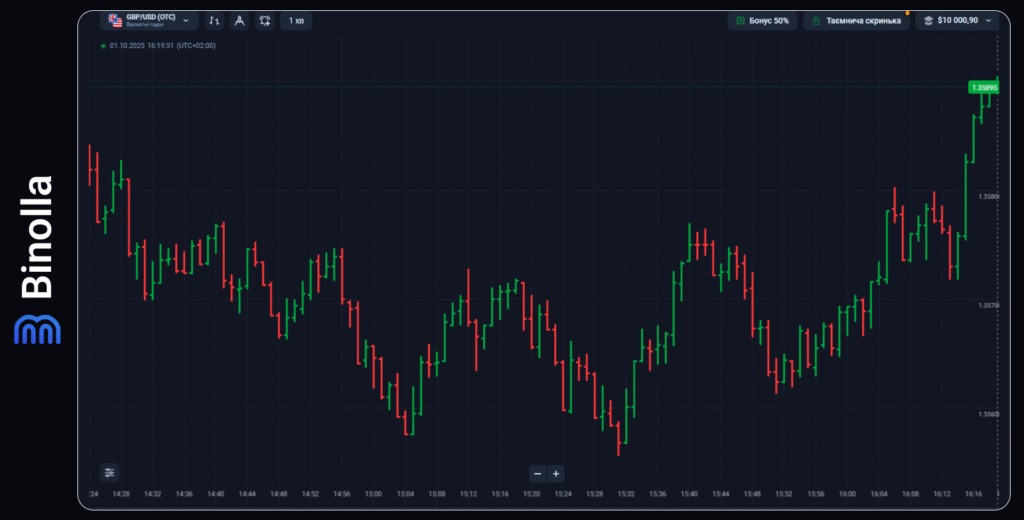This screenshot has height=520, width=1024.
Task: Open the Таємнича скринька button
Action: click(857, 20)
